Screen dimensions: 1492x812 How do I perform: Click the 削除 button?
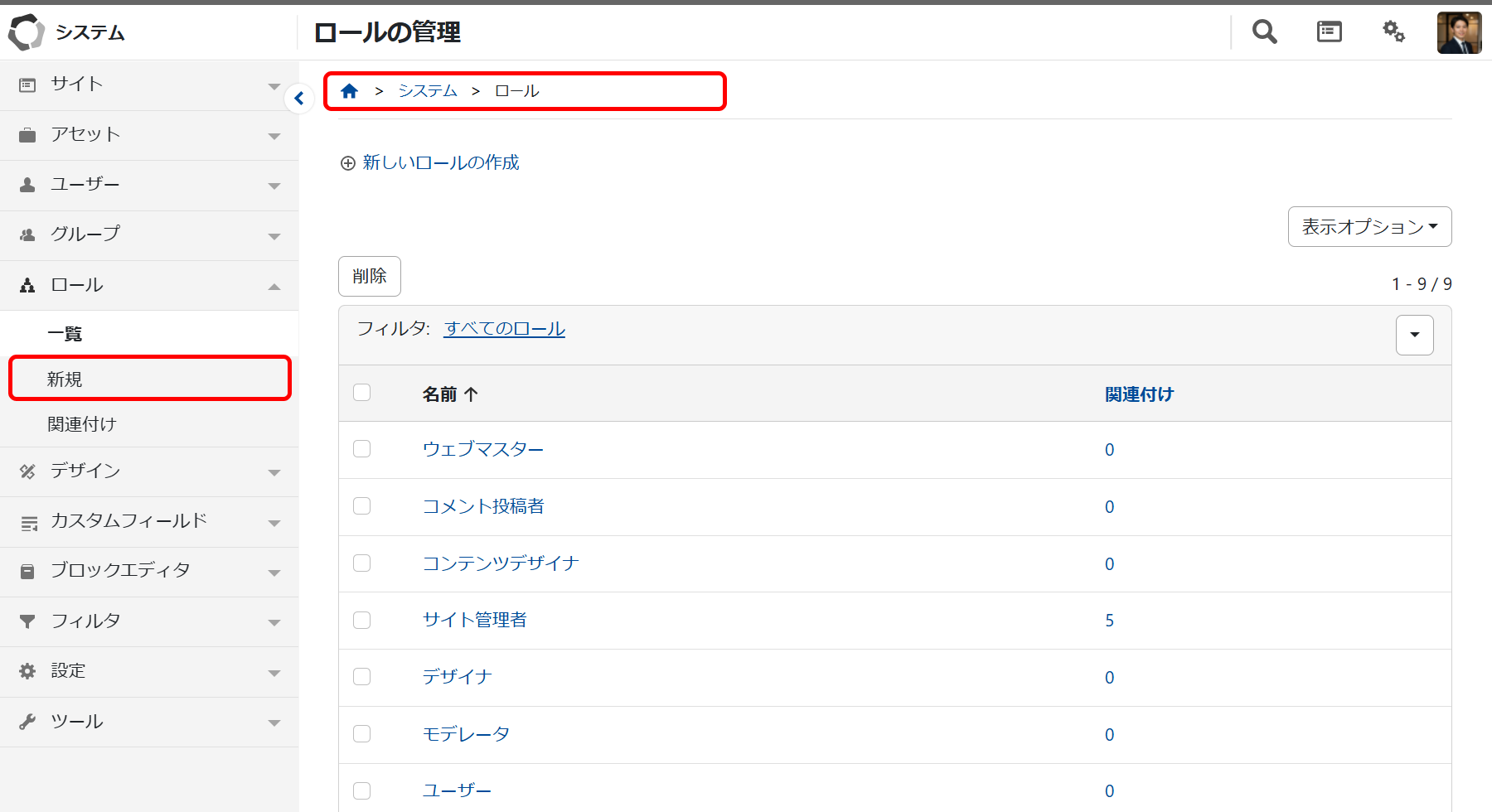click(x=370, y=276)
